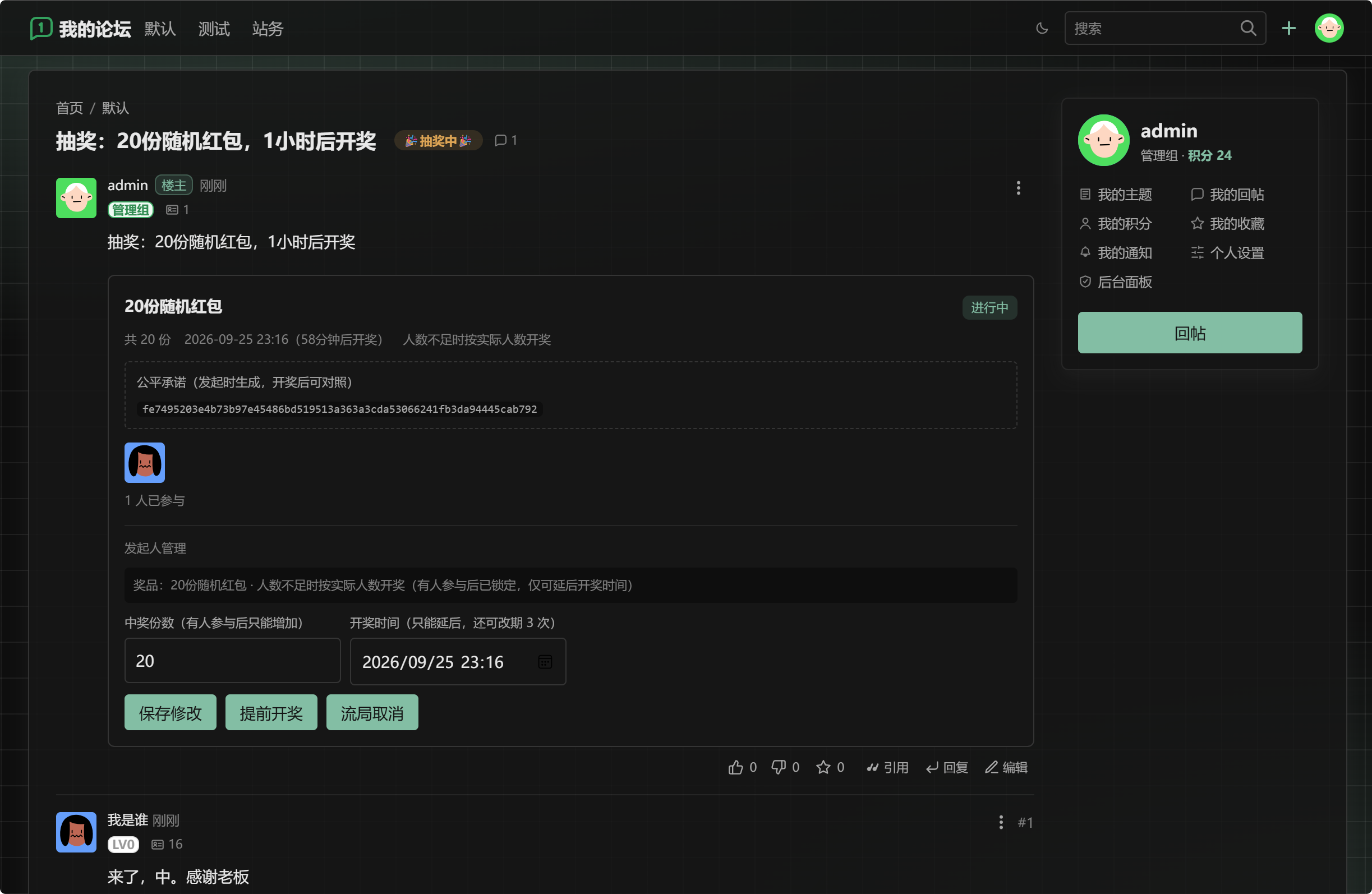Click the search magnifier icon
1372x894 pixels.
[1247, 27]
